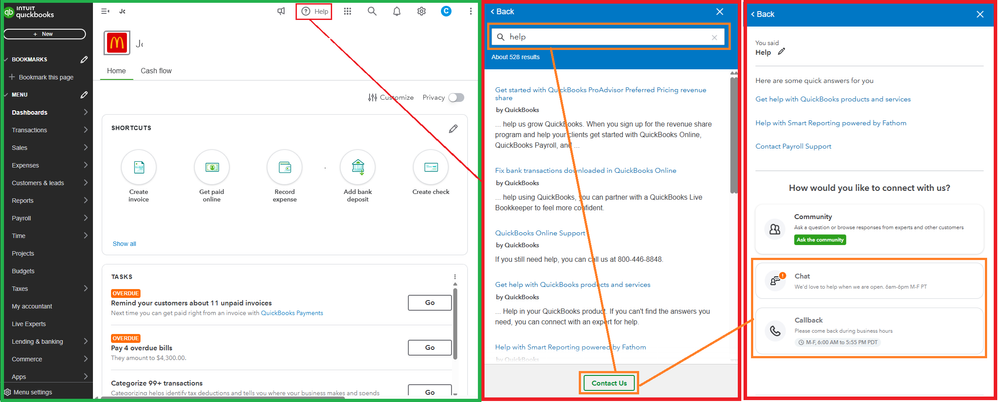Open Fix bank transactions downloaded article

(x=586, y=171)
